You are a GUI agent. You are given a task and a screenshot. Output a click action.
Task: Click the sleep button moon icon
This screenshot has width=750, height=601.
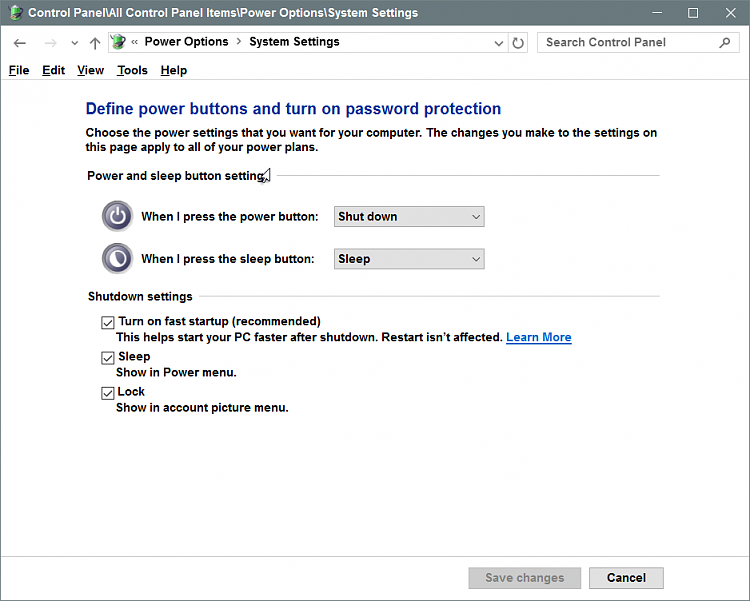pyautogui.click(x=117, y=258)
